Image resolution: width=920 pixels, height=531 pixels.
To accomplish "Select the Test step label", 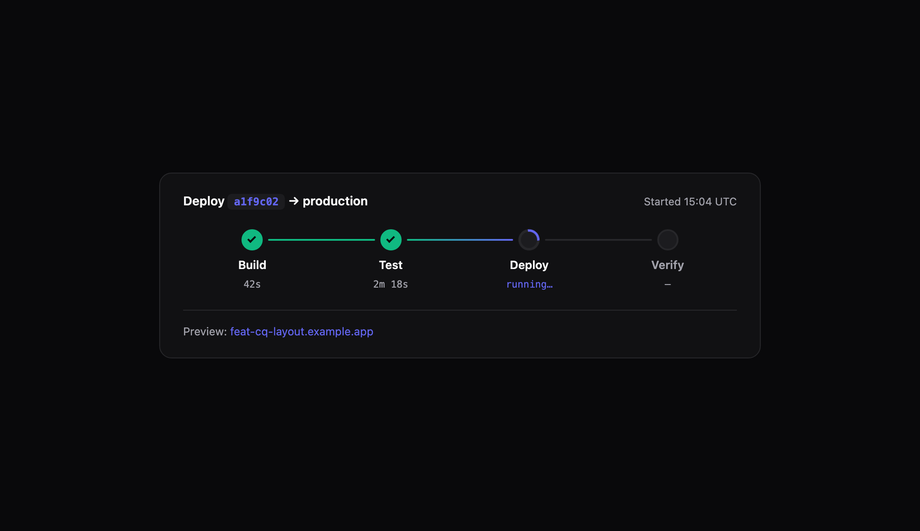I will 390,265.
